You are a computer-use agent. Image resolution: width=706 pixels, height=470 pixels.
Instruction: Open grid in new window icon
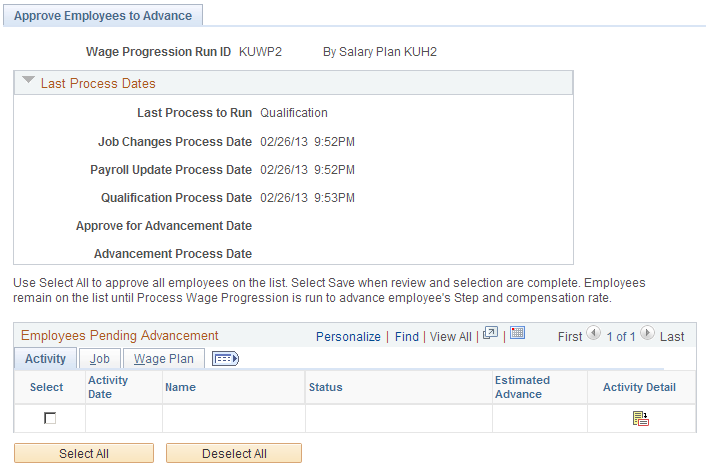(x=490, y=334)
